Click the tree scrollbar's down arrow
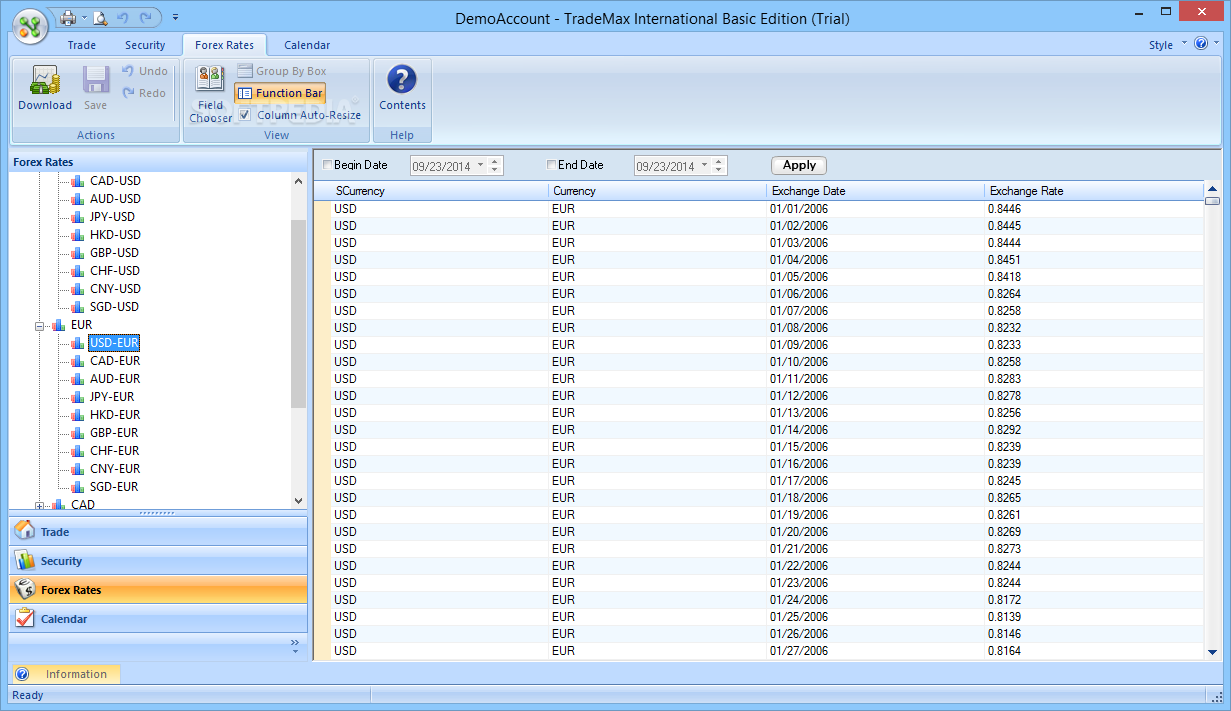Viewport: 1231px width, 711px height. [x=298, y=500]
